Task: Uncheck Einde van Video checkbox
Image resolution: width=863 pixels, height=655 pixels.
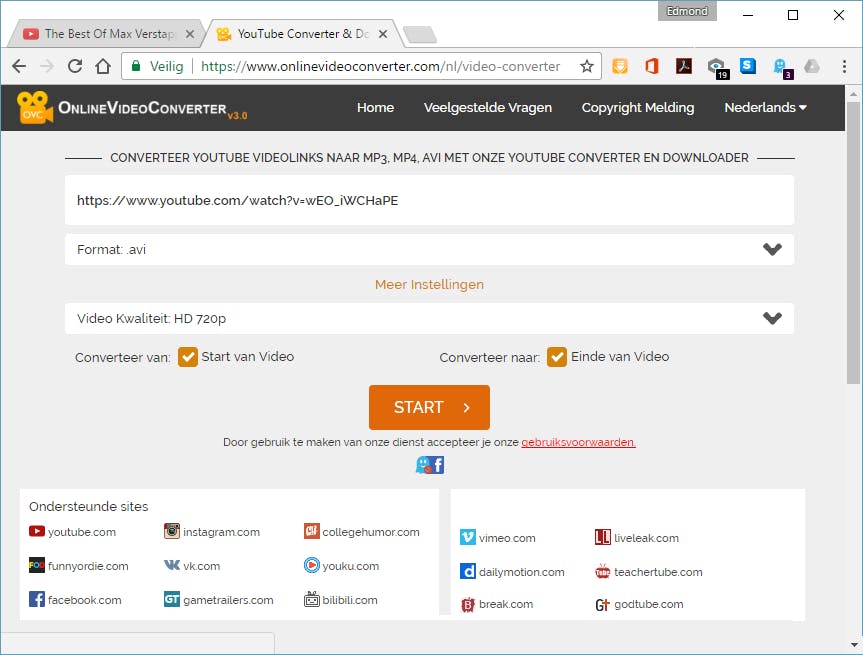Action: [557, 357]
